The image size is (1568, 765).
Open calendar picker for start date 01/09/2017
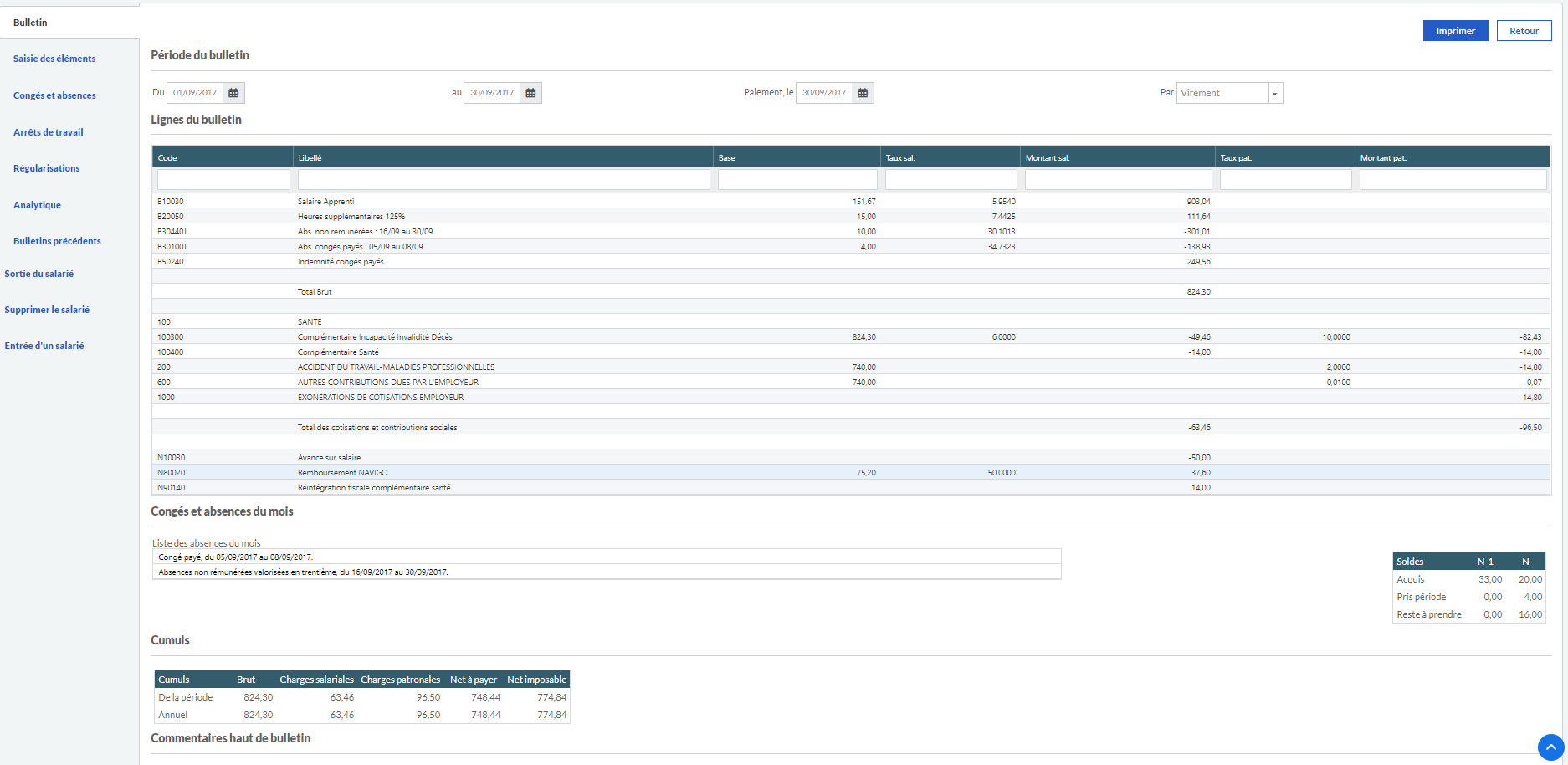point(233,93)
